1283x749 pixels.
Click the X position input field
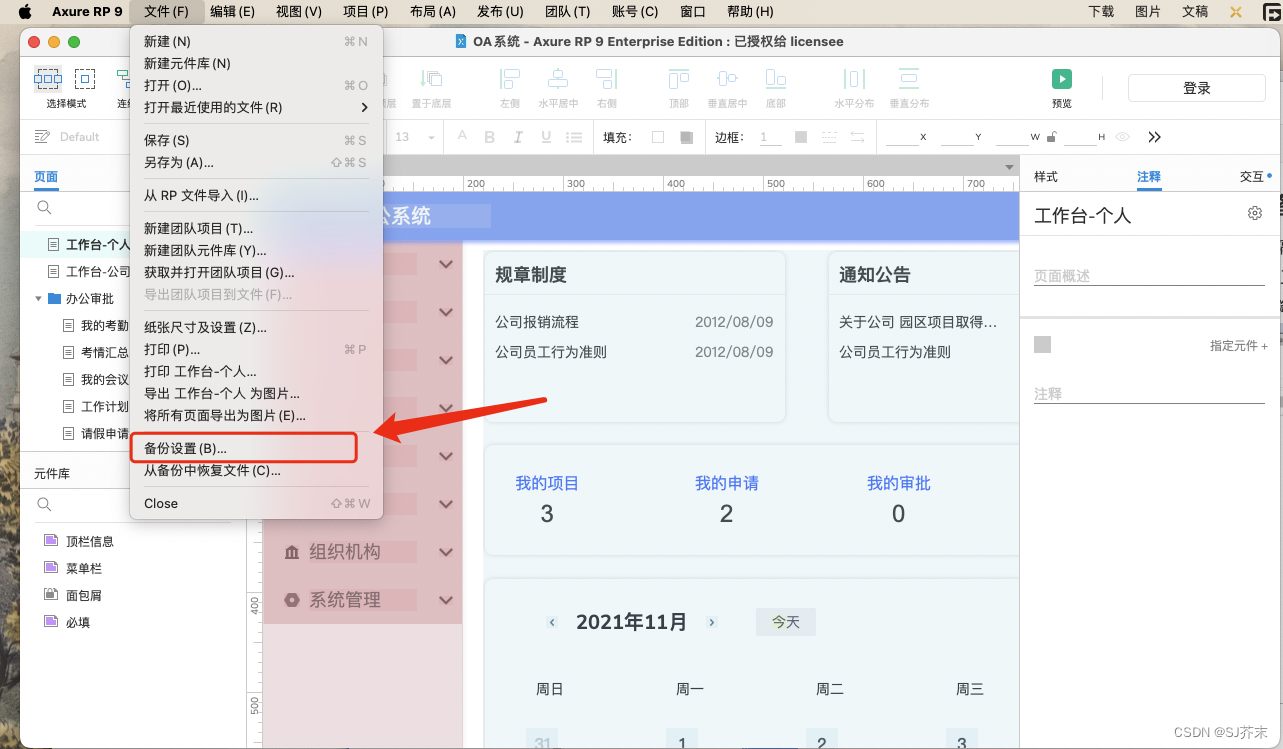(x=902, y=137)
